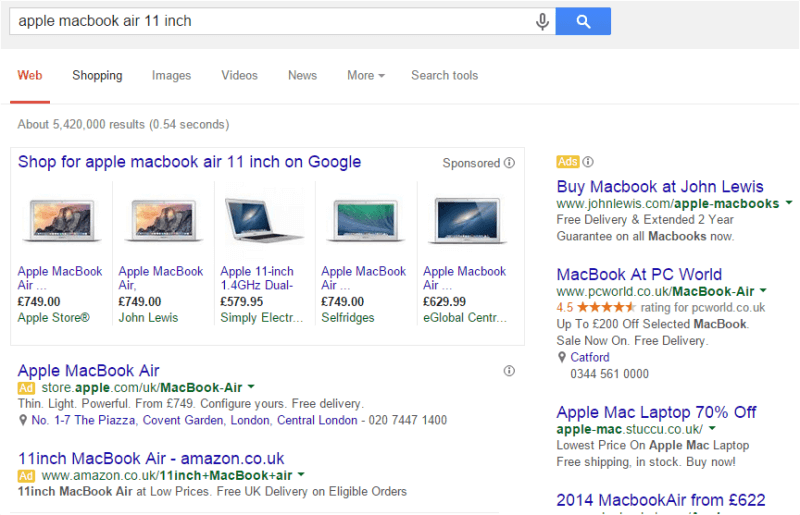Image resolution: width=800 pixels, height=515 pixels.
Task: Open '2014 MacbookAir from £622' ad
Action: pyautogui.click(x=661, y=500)
